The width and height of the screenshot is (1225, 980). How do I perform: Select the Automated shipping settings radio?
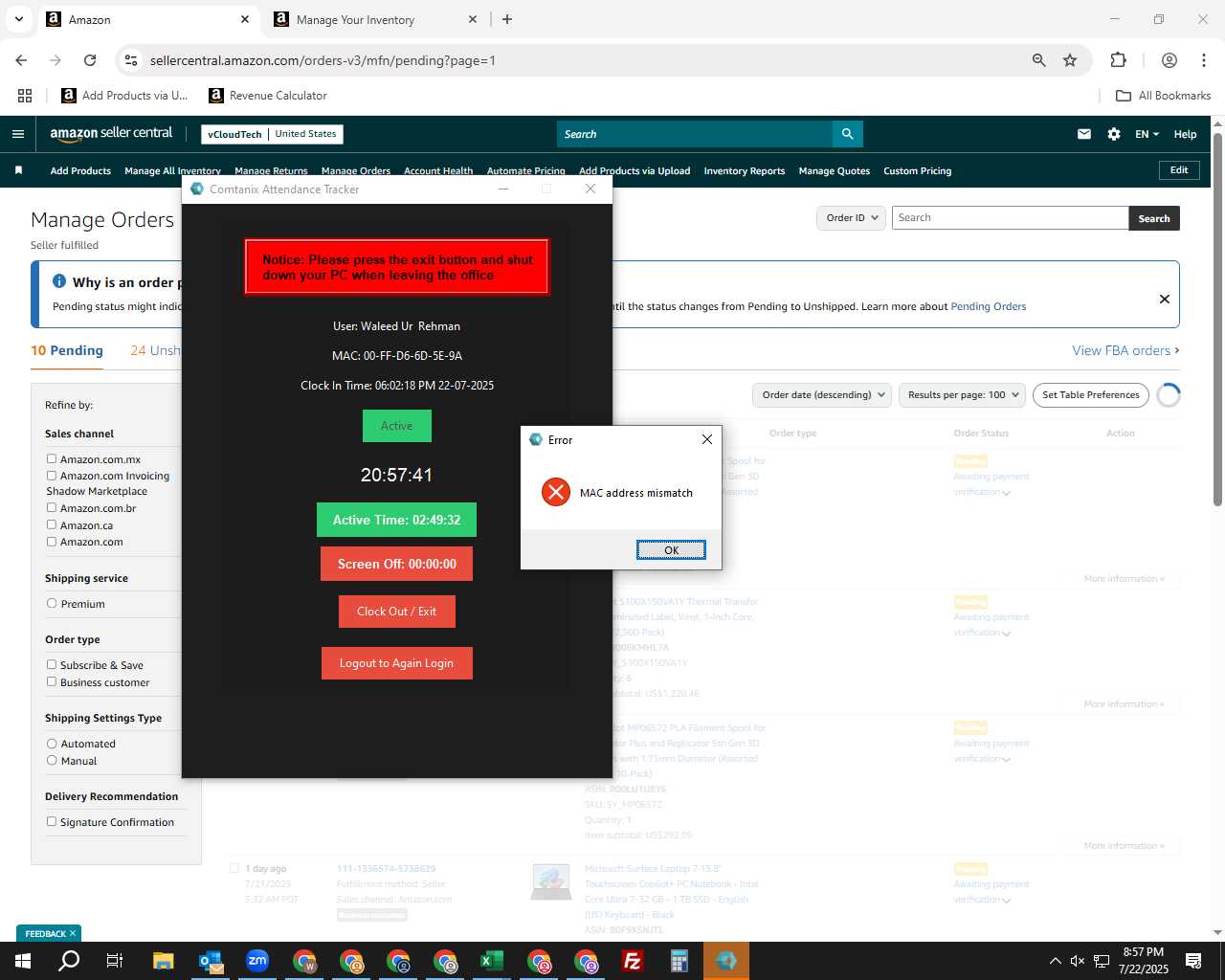(x=52, y=744)
